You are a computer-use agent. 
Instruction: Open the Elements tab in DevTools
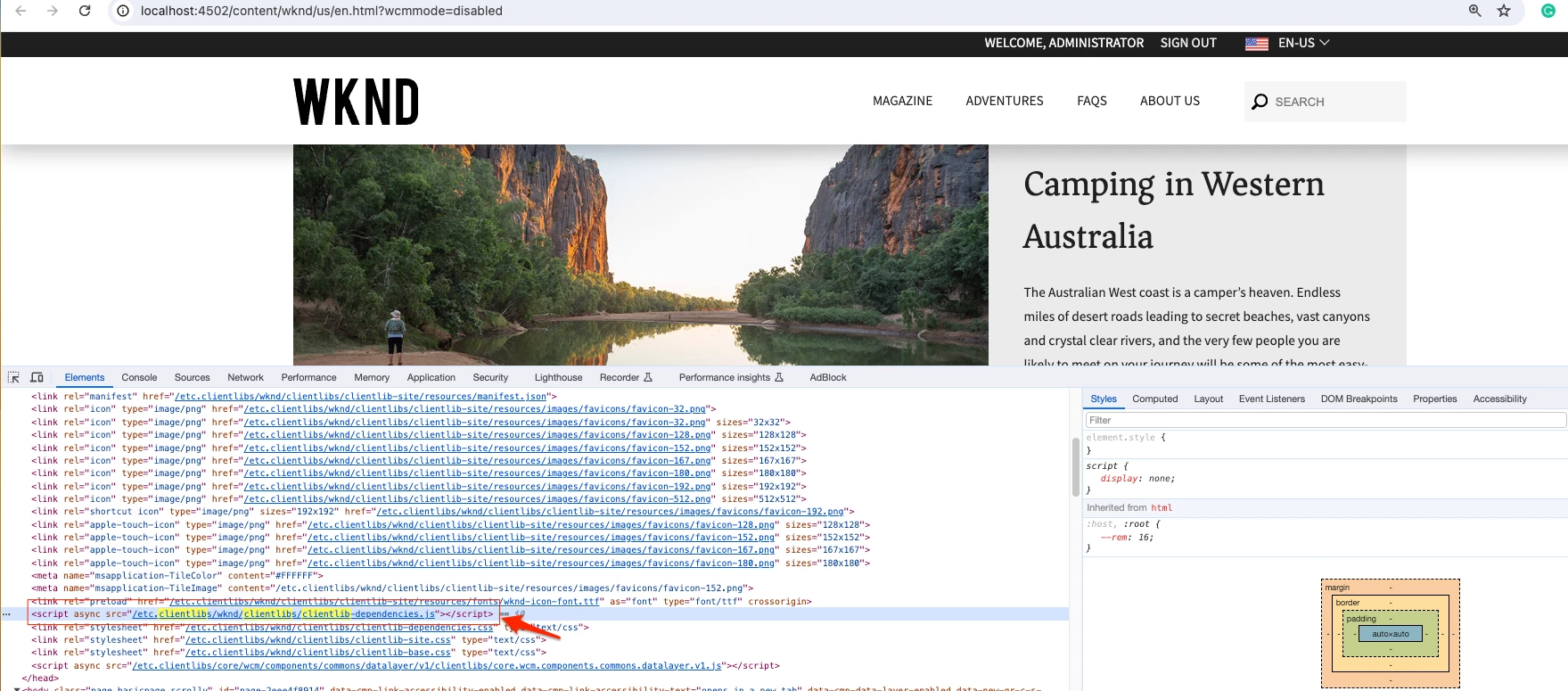(85, 378)
